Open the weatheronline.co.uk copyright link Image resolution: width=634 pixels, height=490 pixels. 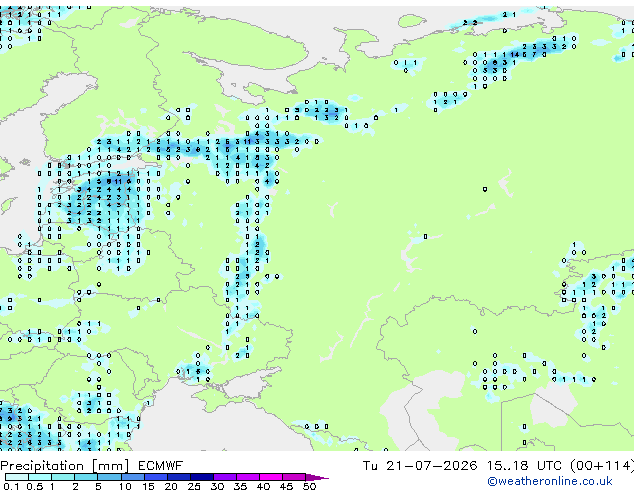click(x=550, y=481)
